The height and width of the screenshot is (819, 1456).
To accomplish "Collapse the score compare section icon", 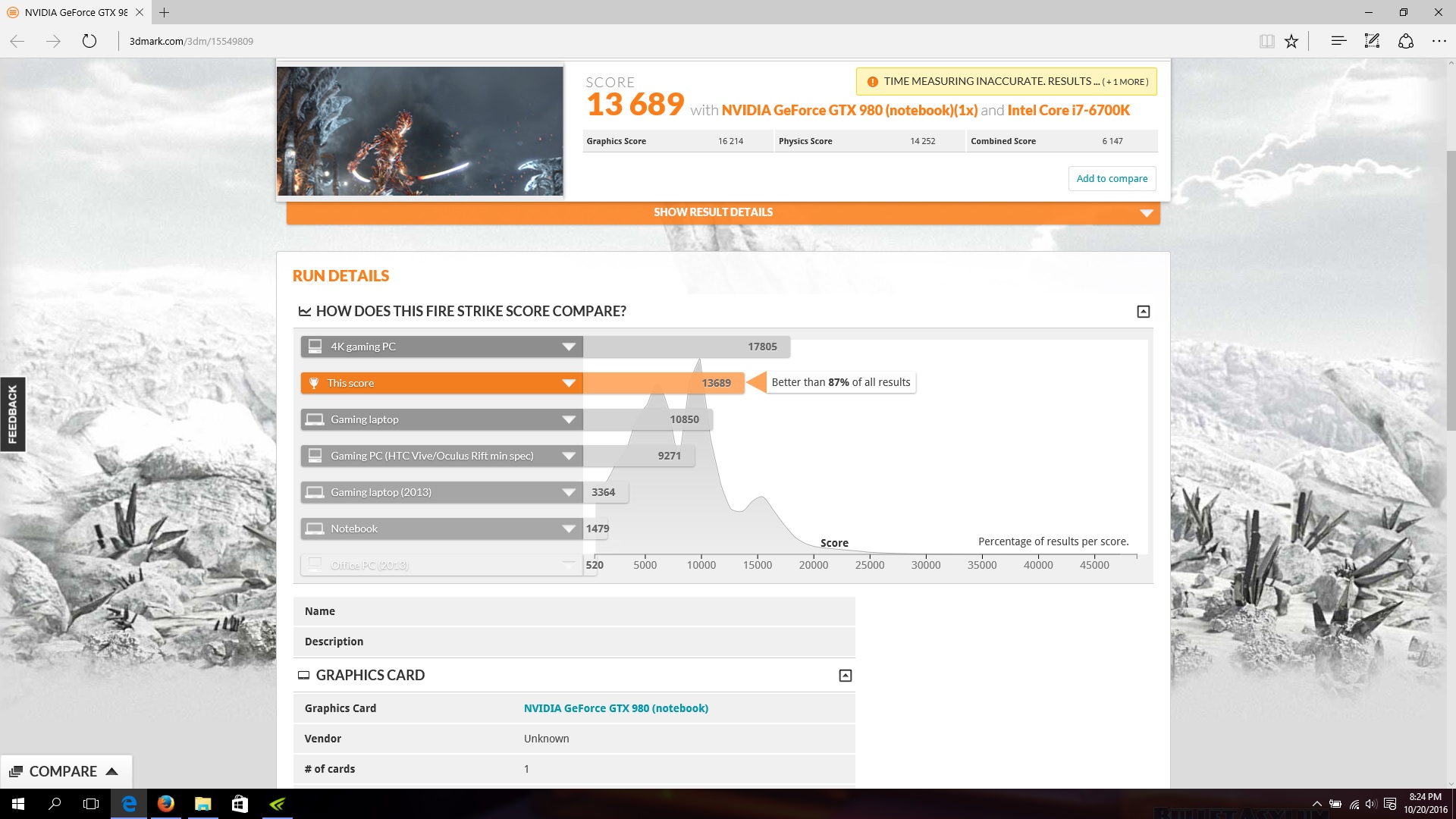I will click(1144, 312).
